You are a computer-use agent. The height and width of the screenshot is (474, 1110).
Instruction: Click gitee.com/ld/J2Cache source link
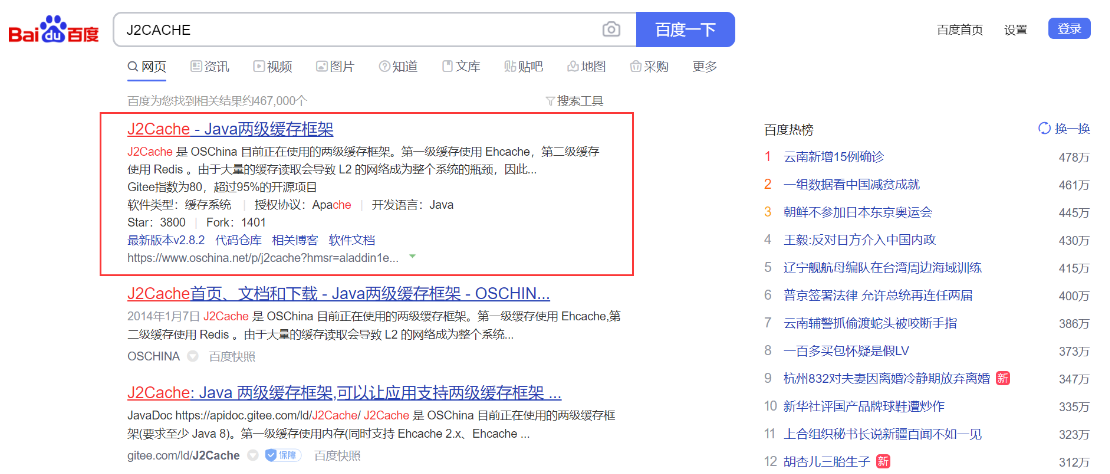click(183, 455)
